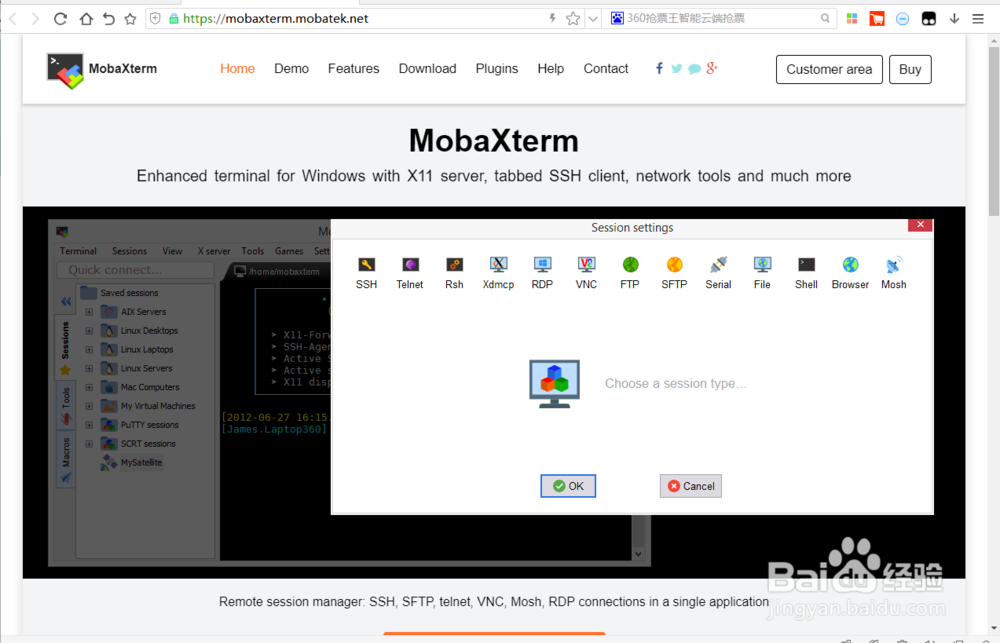Open the Demo nav item

291,69
